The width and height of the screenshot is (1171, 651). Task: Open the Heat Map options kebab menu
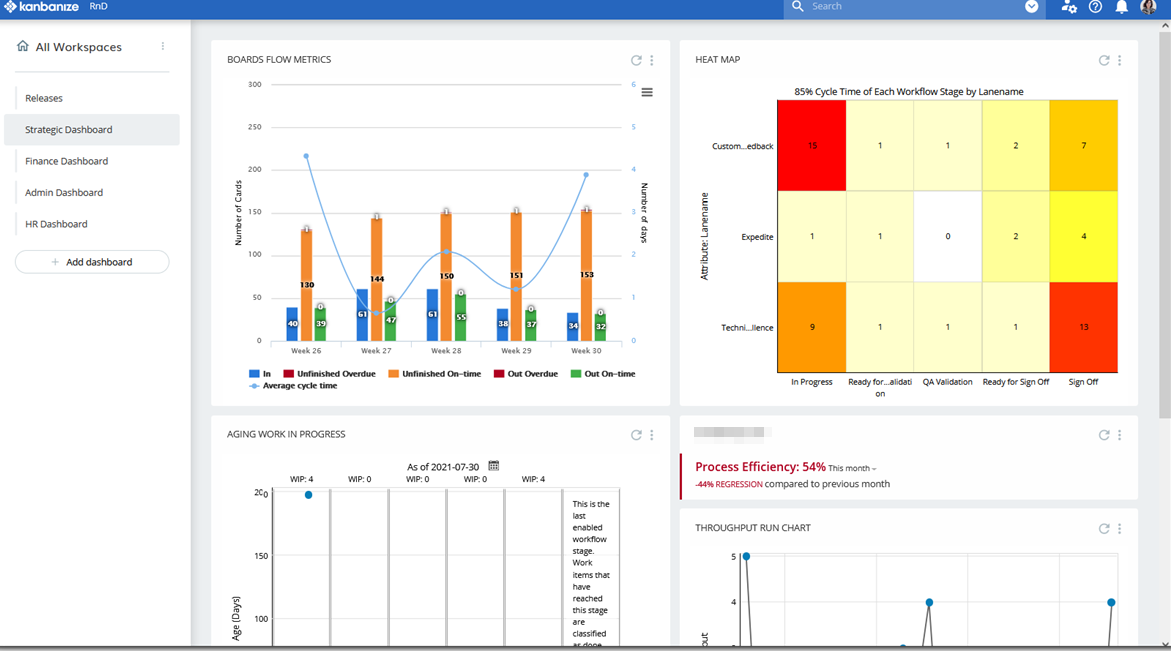pos(1118,60)
